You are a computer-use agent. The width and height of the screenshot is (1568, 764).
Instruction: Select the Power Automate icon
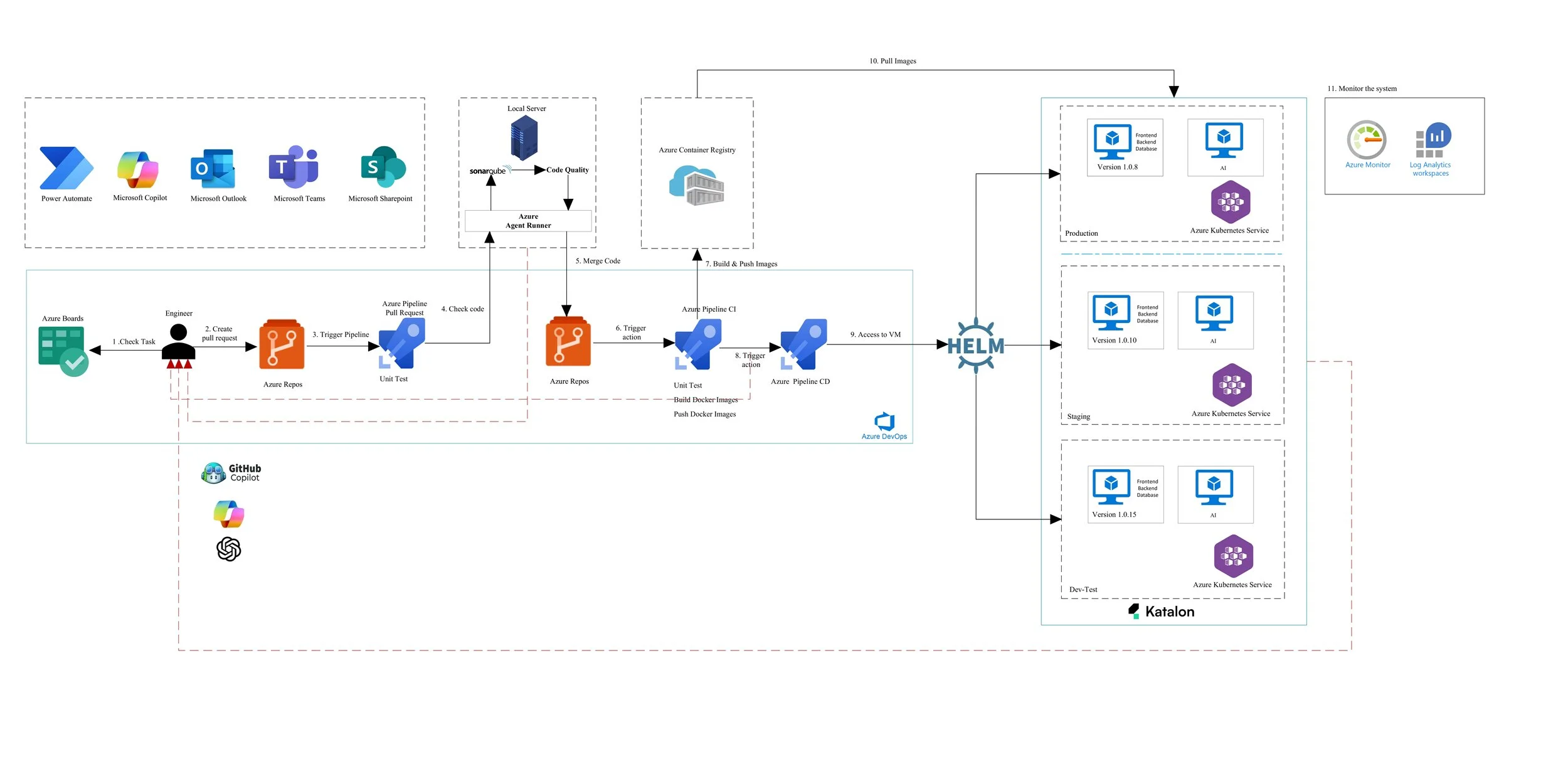(x=66, y=171)
